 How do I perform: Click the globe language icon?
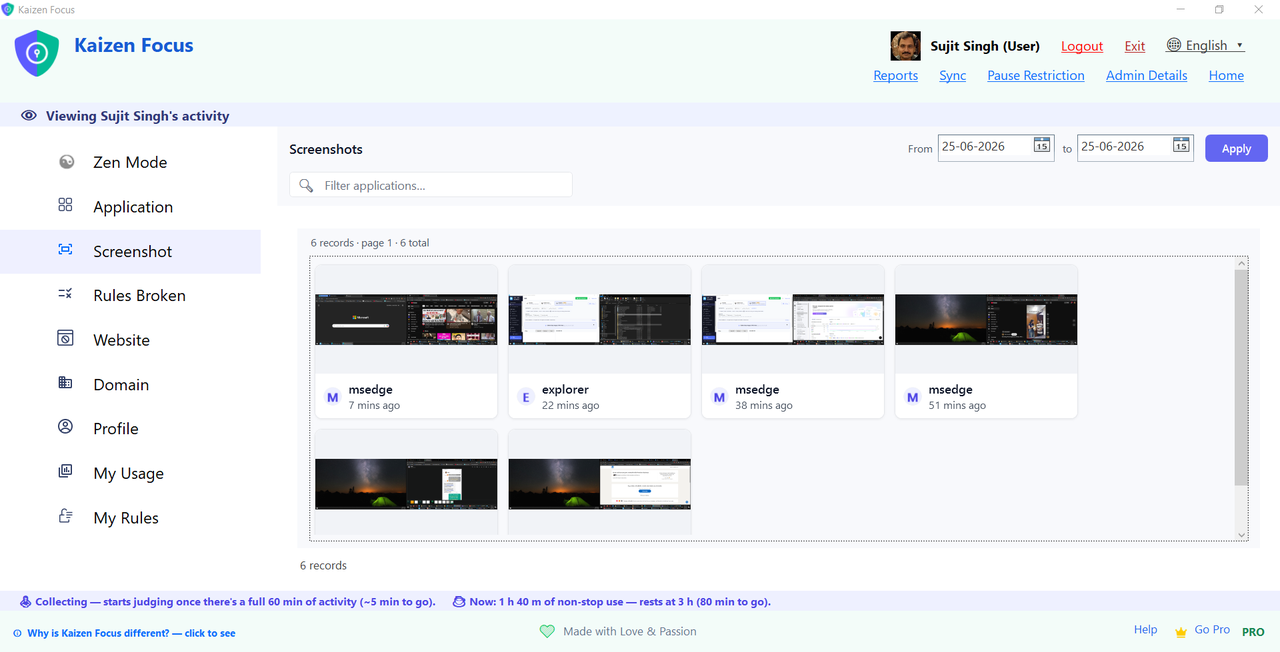click(x=1174, y=45)
